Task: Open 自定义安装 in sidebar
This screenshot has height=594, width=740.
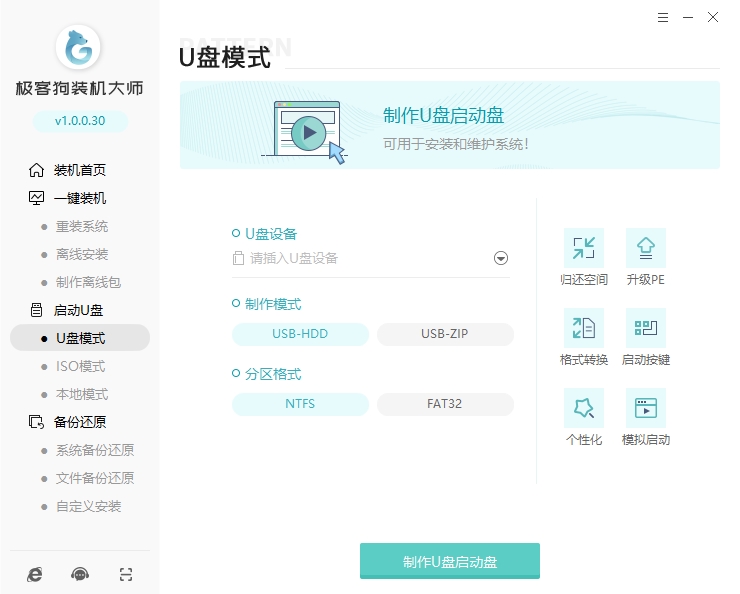Action: click(x=88, y=506)
